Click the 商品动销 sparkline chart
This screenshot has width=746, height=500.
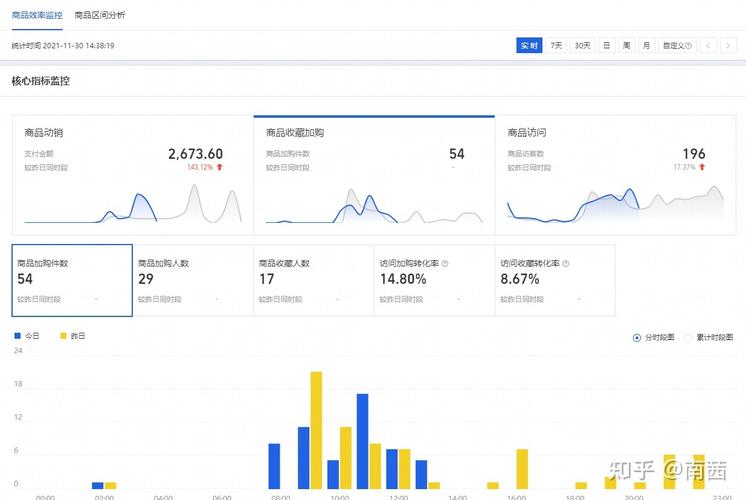[133, 204]
